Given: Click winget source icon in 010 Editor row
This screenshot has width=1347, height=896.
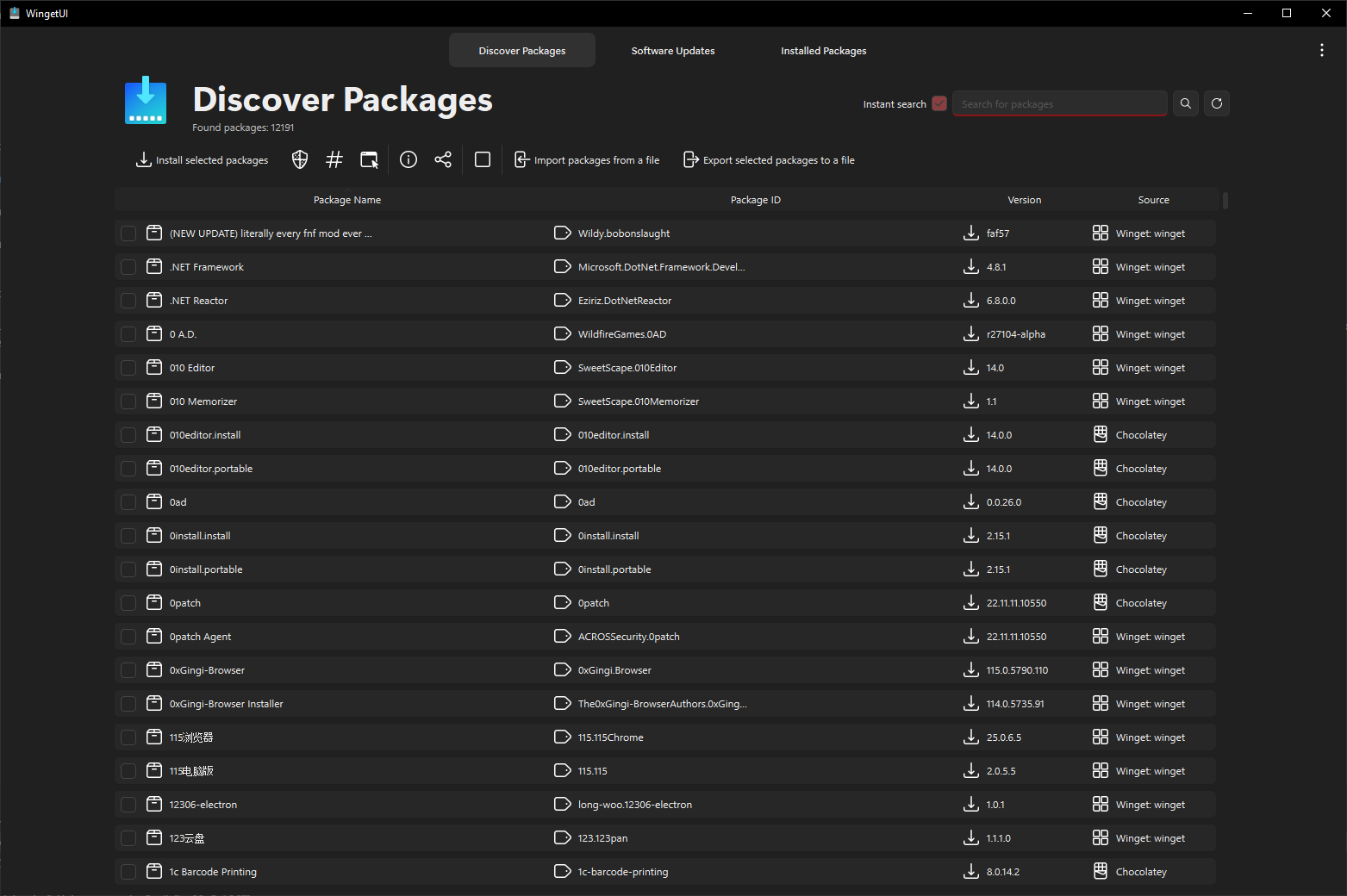Looking at the screenshot, I should point(1101,367).
